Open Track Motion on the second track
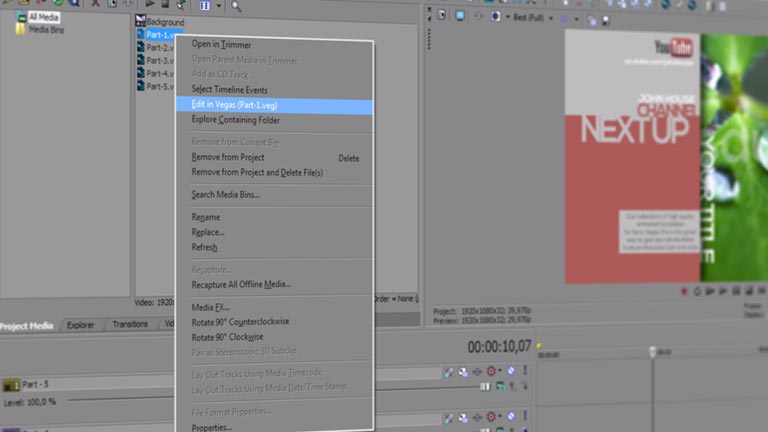 pyautogui.click(x=463, y=418)
